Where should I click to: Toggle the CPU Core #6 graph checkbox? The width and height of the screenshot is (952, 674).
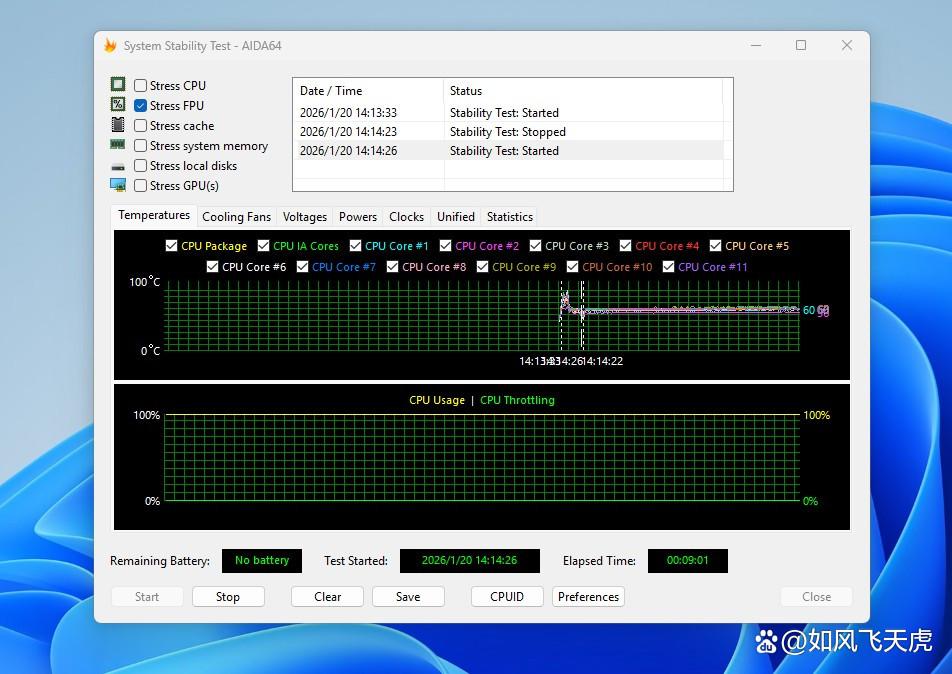tap(212, 267)
